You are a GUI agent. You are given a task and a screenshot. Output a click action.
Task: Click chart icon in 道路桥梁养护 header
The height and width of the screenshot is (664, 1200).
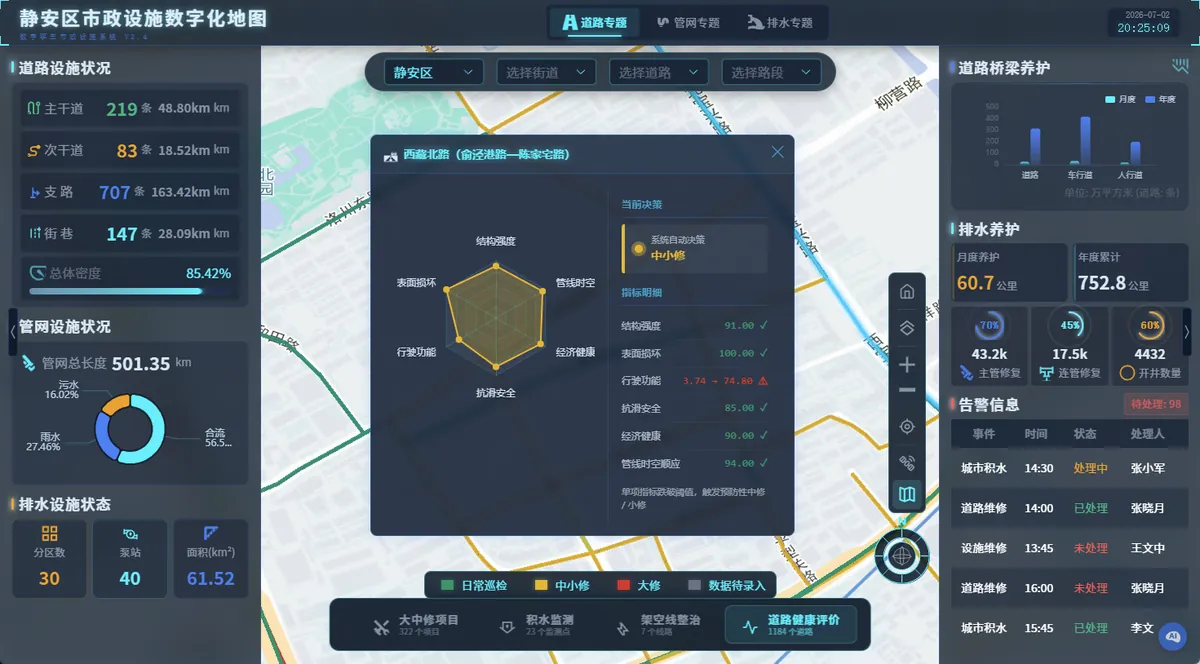[1180, 67]
